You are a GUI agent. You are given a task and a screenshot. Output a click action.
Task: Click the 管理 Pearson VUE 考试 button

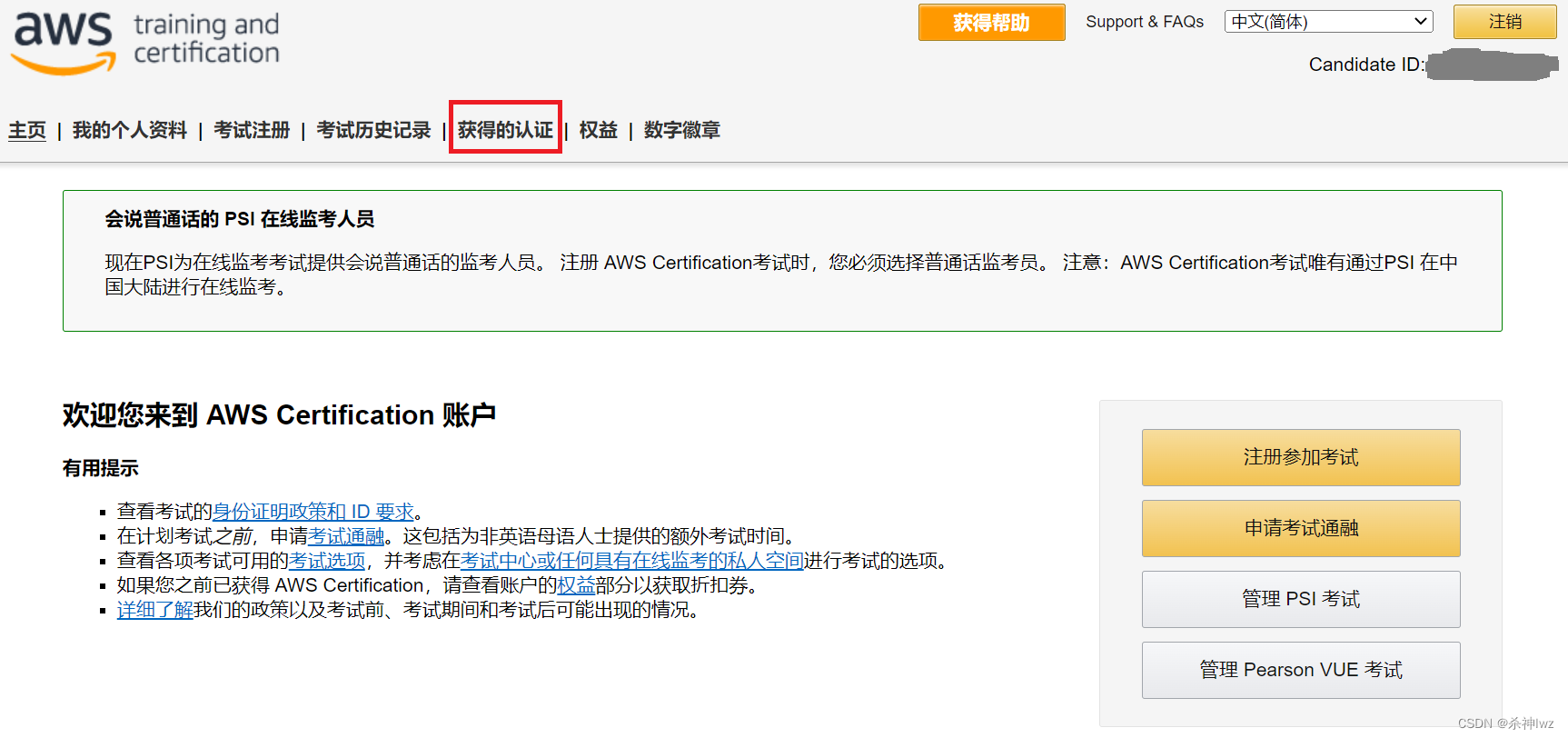[1301, 670]
